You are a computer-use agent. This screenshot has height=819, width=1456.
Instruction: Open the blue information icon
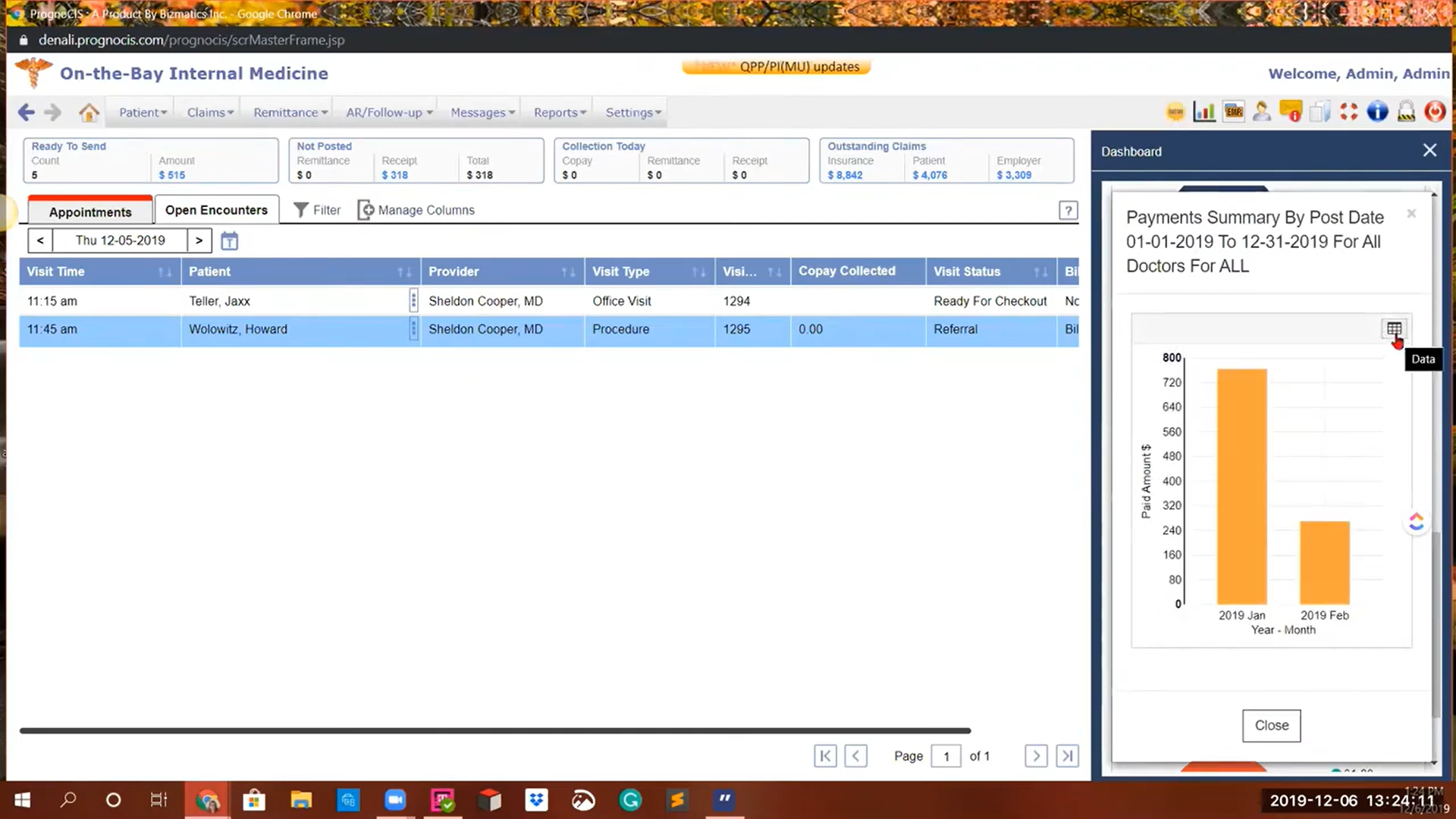pyautogui.click(x=1377, y=112)
